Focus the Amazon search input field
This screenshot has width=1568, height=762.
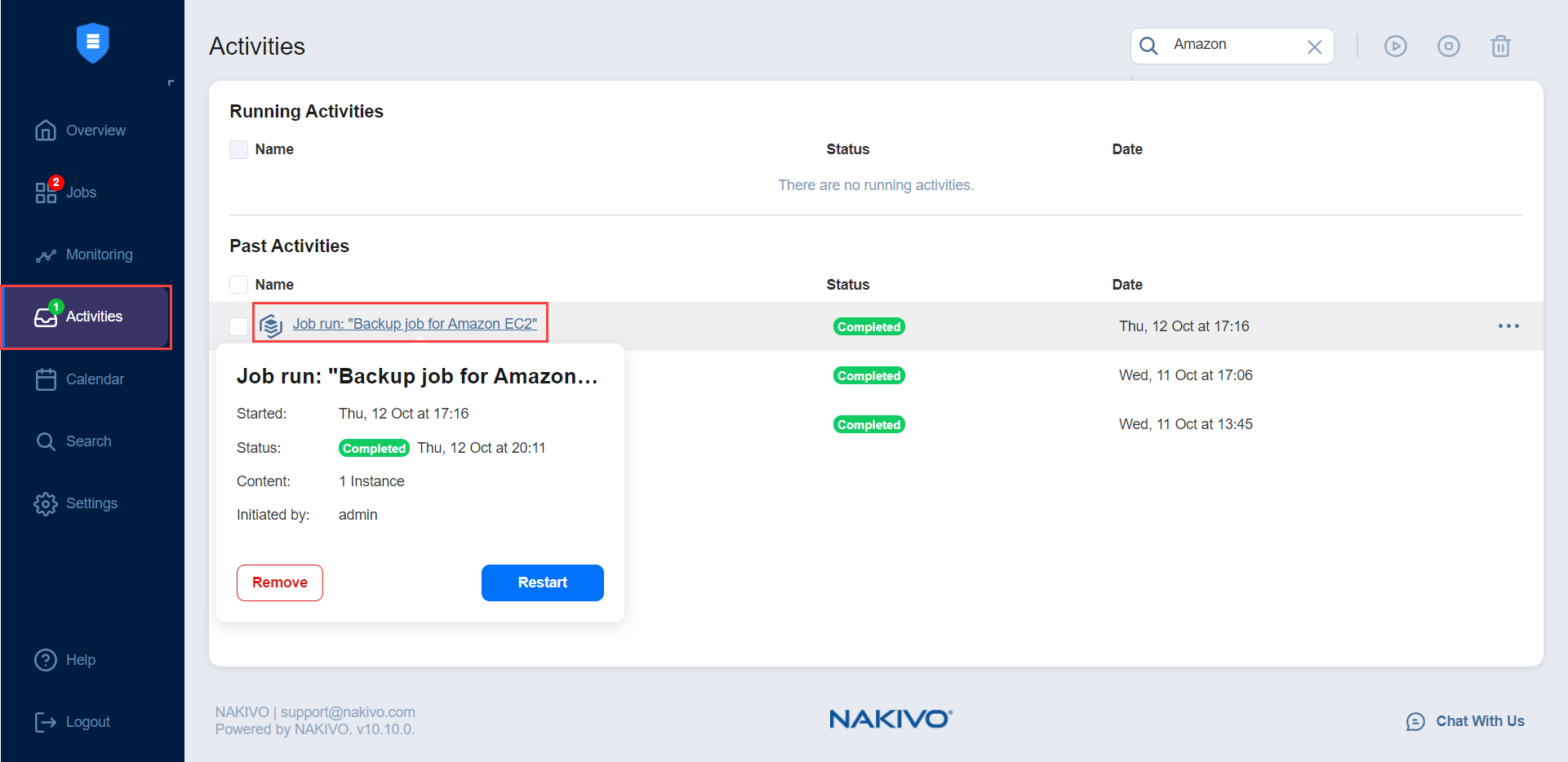1233,45
